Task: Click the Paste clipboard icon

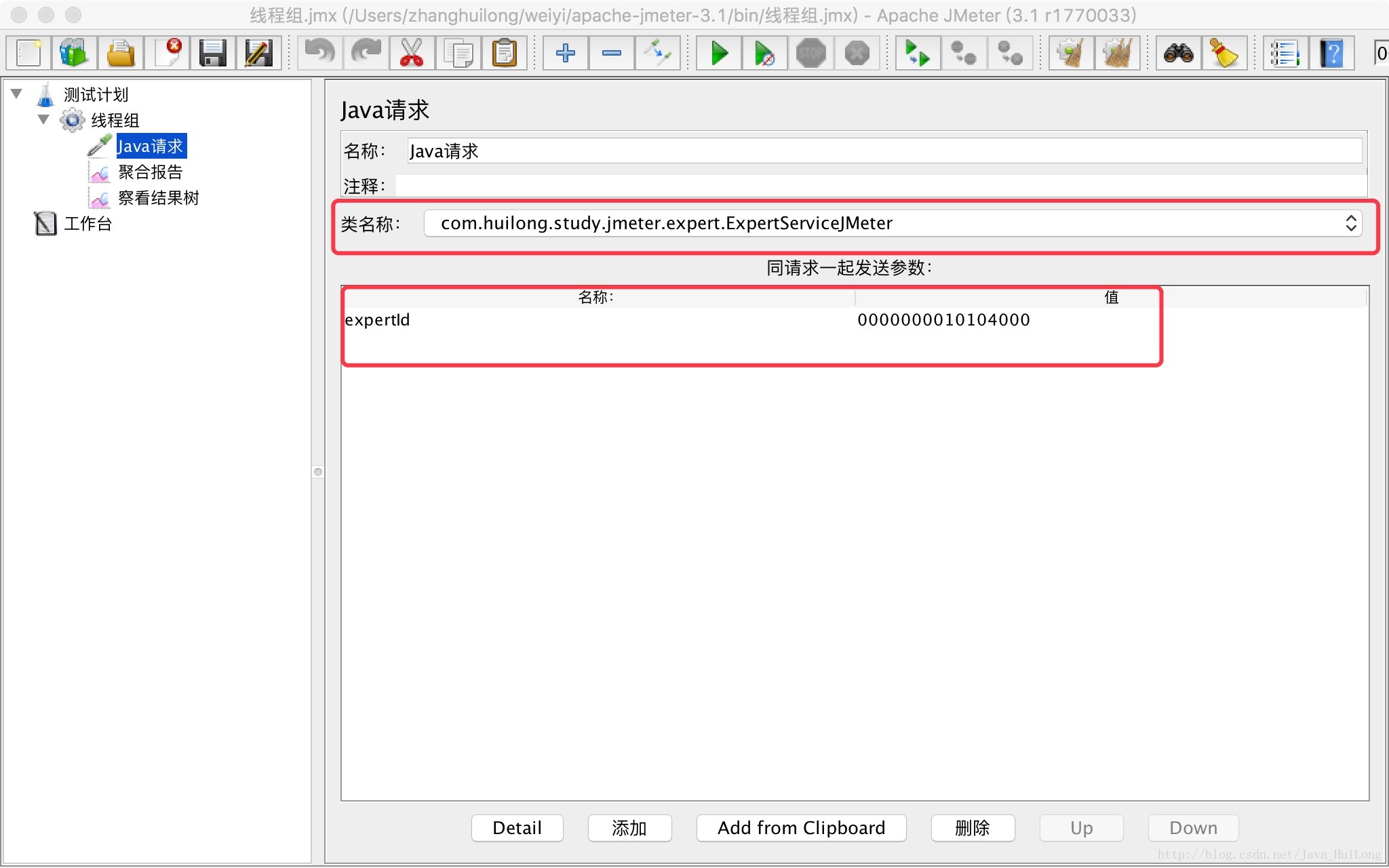Action: pyautogui.click(x=504, y=53)
